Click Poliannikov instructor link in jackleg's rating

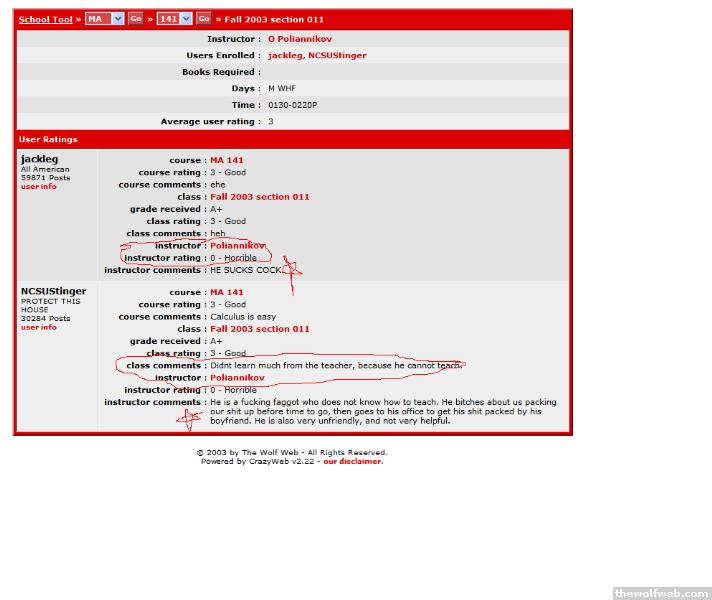[237, 246]
